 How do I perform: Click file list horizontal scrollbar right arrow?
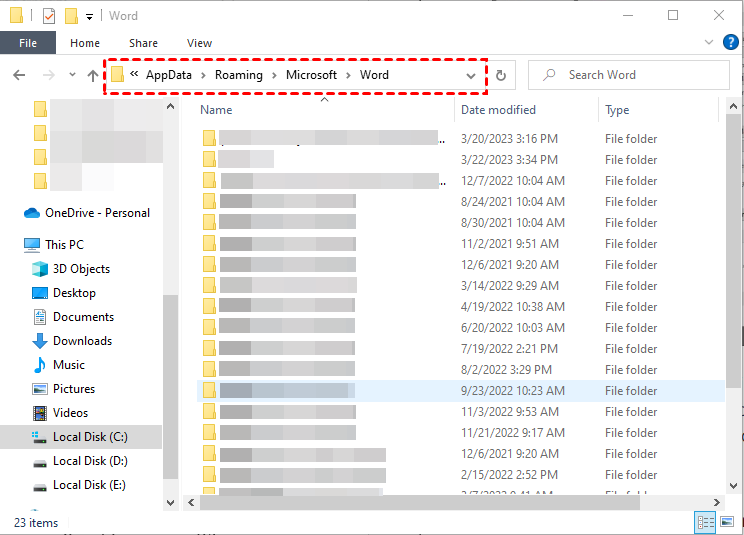tap(716, 502)
